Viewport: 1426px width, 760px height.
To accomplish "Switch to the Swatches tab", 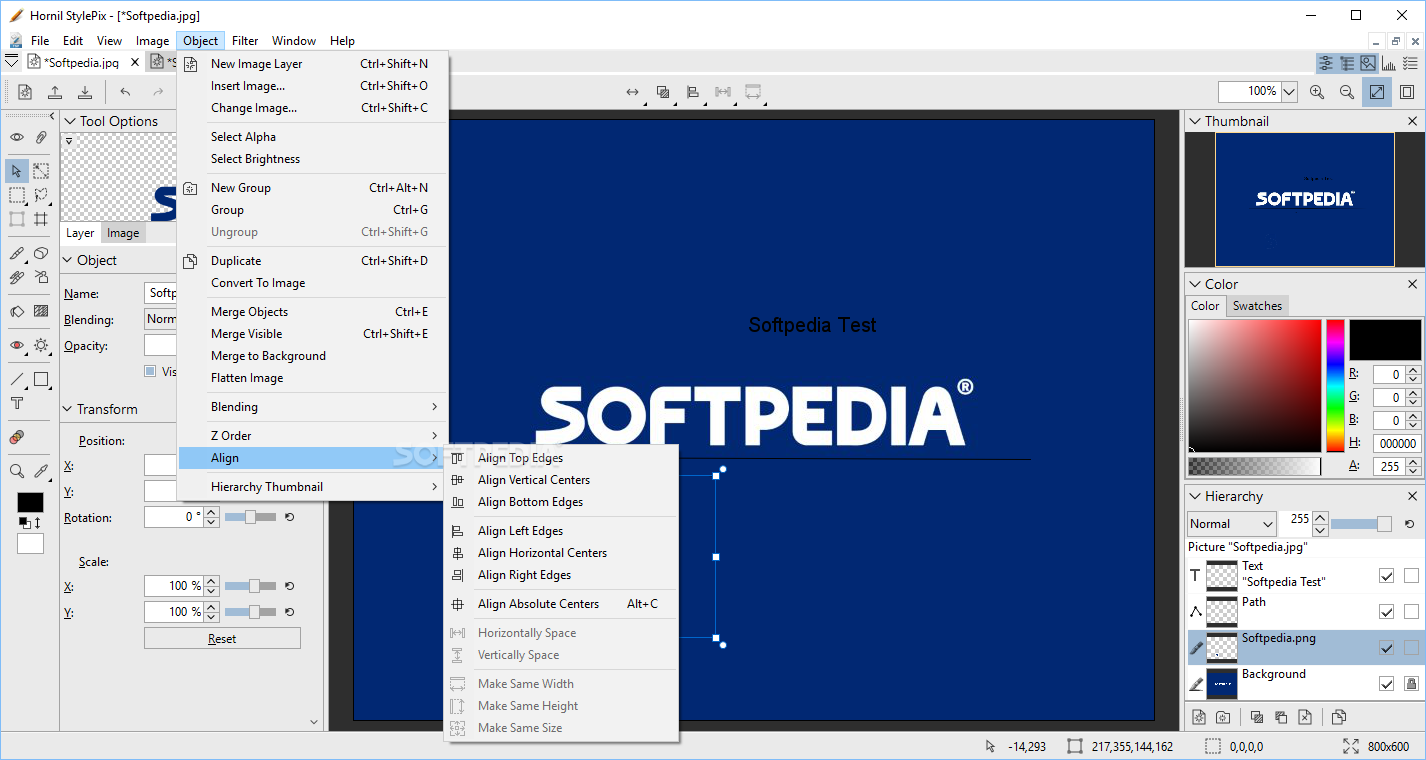I will click(1257, 306).
